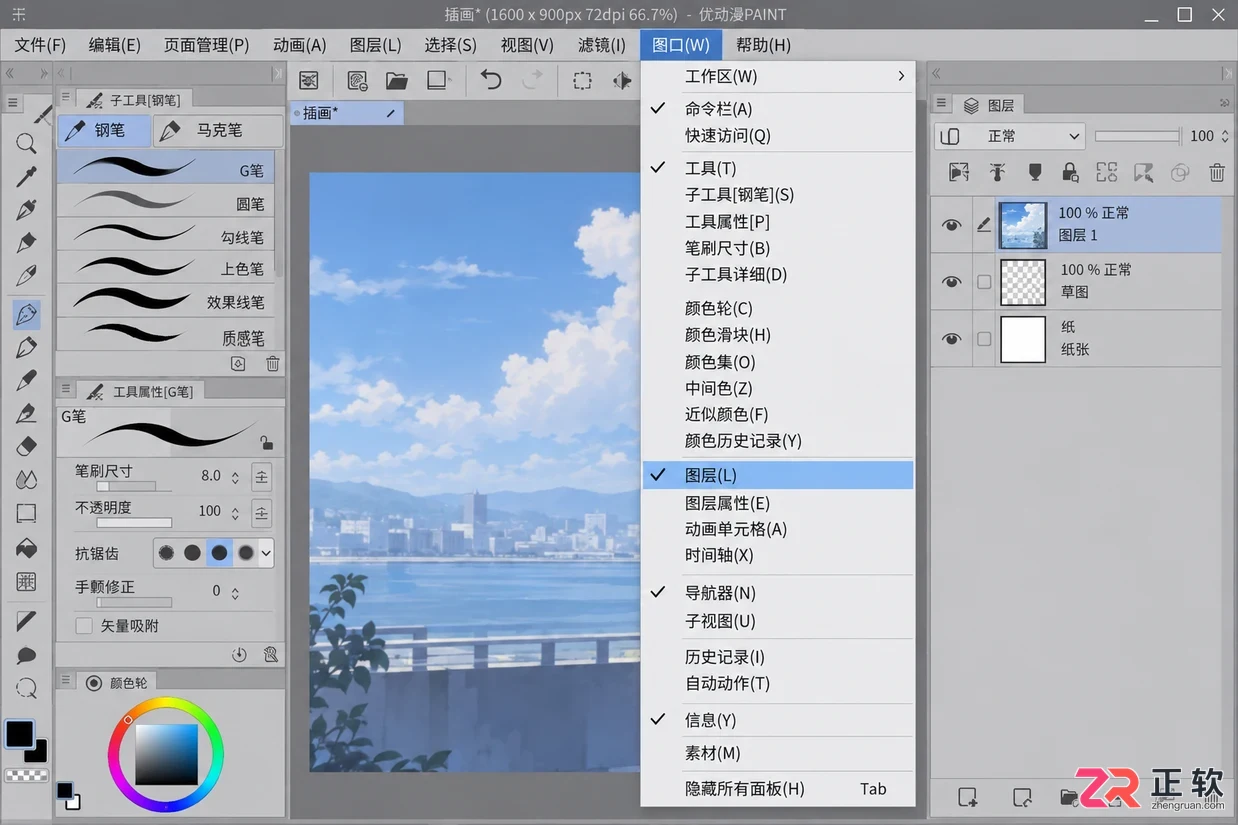Screen dimensions: 1238x825
Task: Select the 圆笔 brush preset
Action: tap(165, 201)
